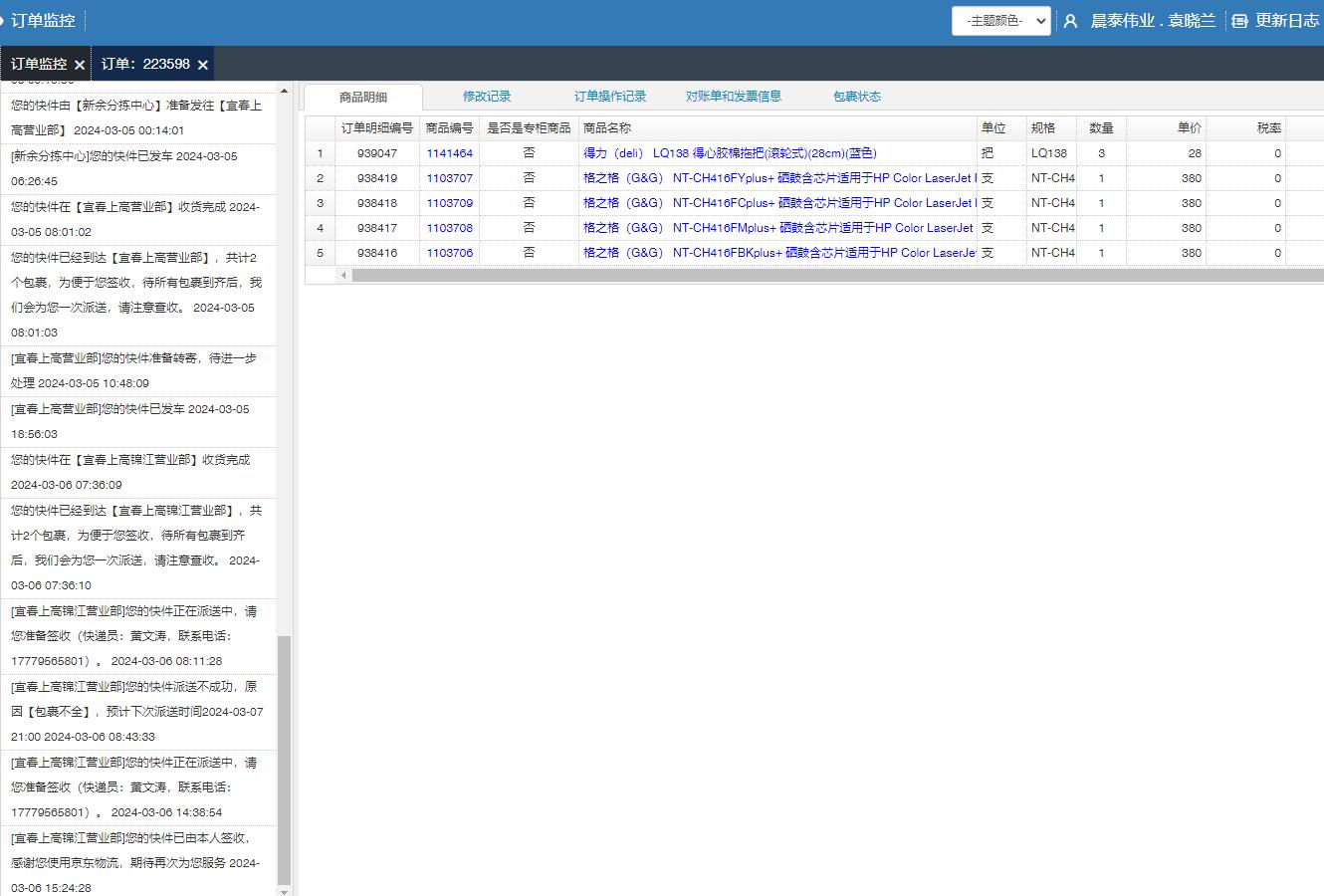The image size is (1324, 896).
Task: Open the 订单操作记录 tab
Action: 610,97
